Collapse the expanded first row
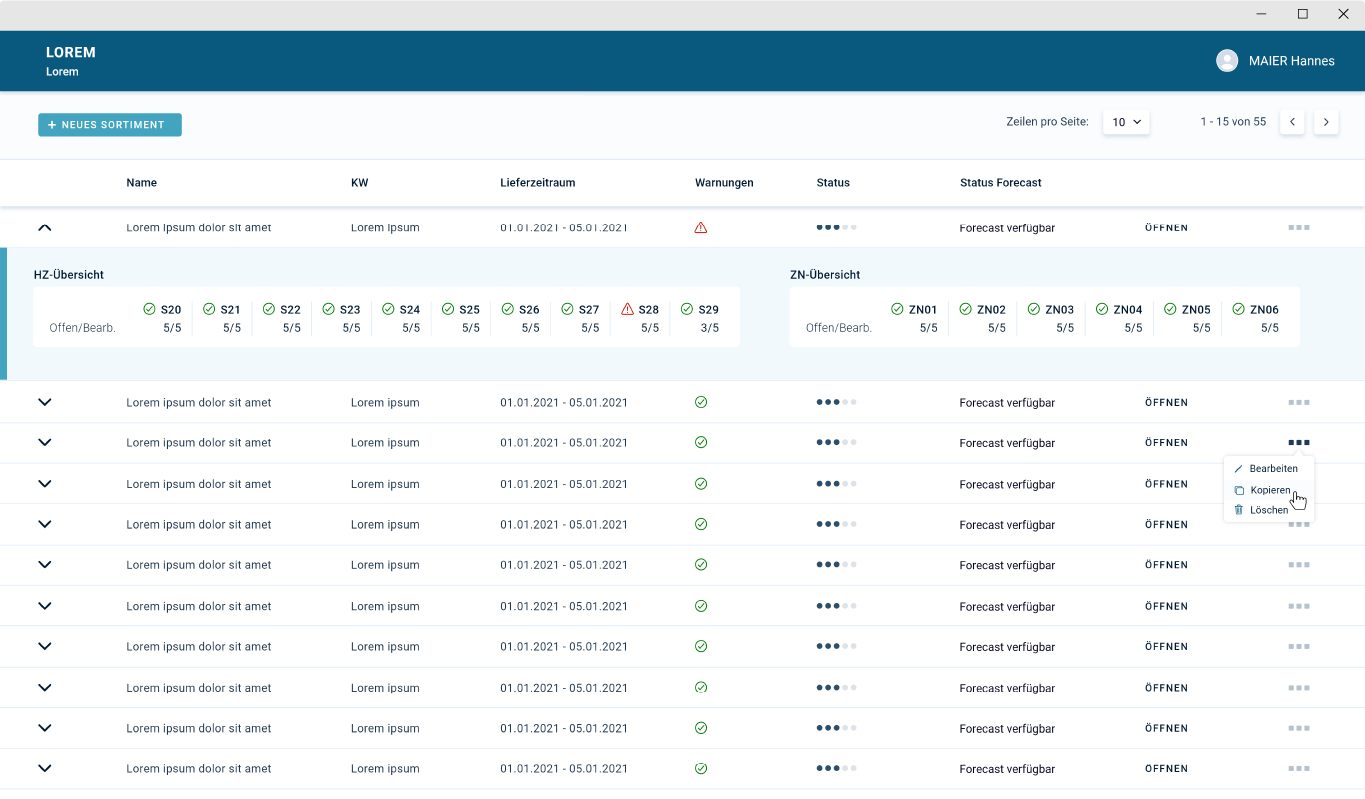This screenshot has width=1365, height=799. [44, 227]
